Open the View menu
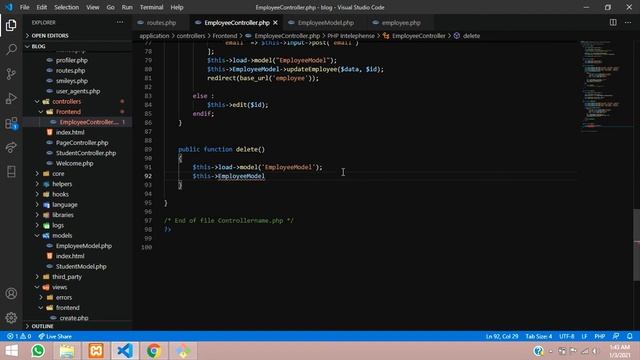Viewport: 640px width, 360px height. pyautogui.click(x=93, y=7)
